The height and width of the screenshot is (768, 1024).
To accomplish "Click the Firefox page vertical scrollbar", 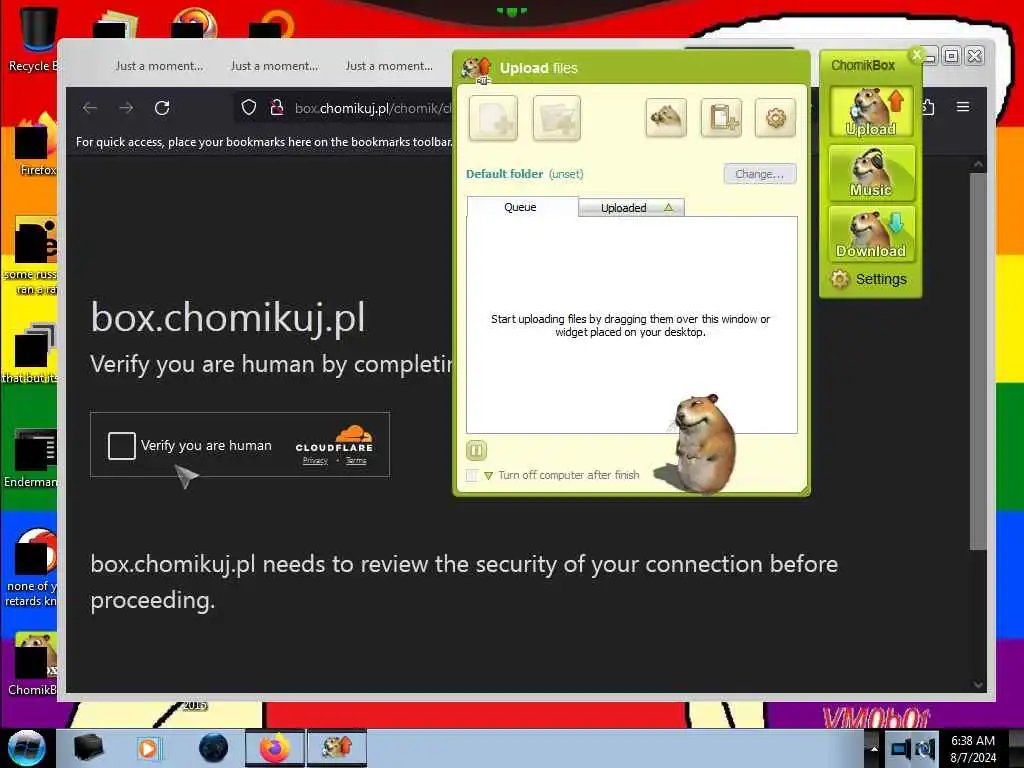I will click(978, 361).
